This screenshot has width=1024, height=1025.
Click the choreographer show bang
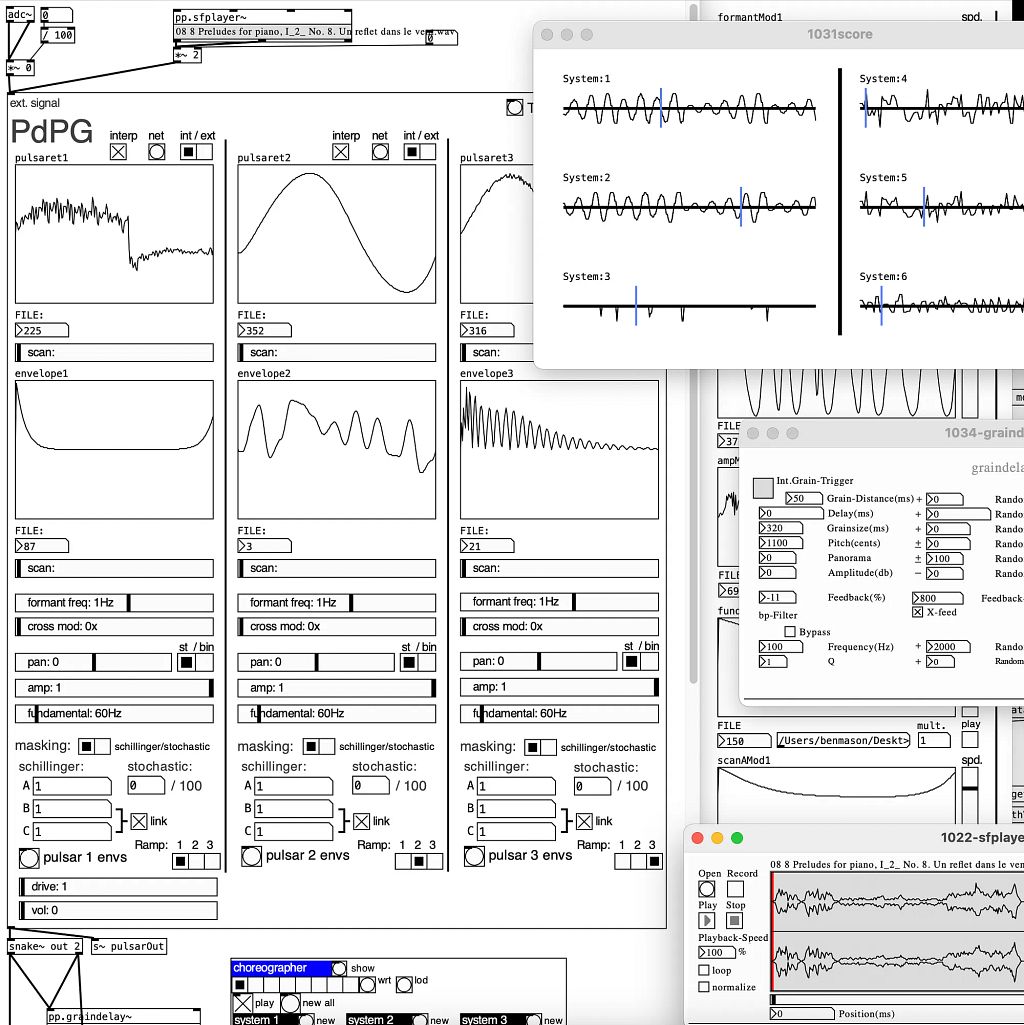tap(339, 968)
